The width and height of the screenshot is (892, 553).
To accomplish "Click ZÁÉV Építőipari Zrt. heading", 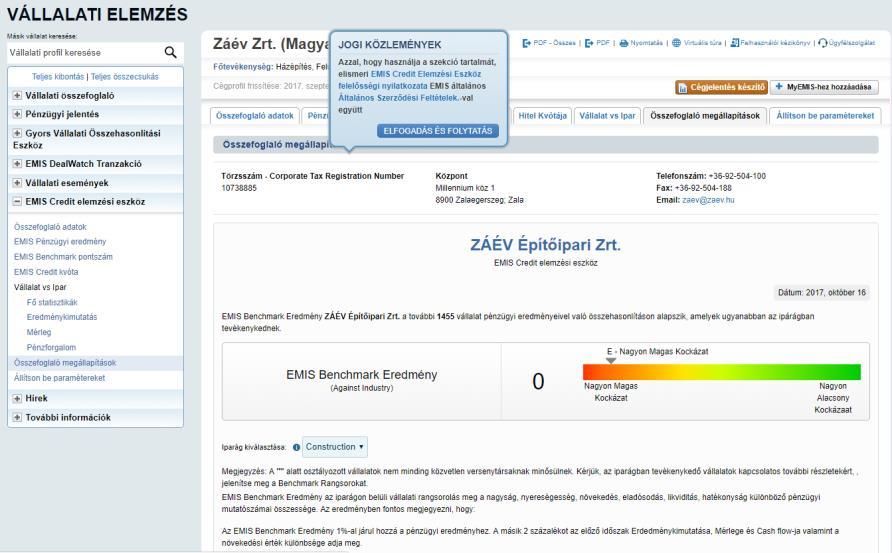I will coord(546,245).
